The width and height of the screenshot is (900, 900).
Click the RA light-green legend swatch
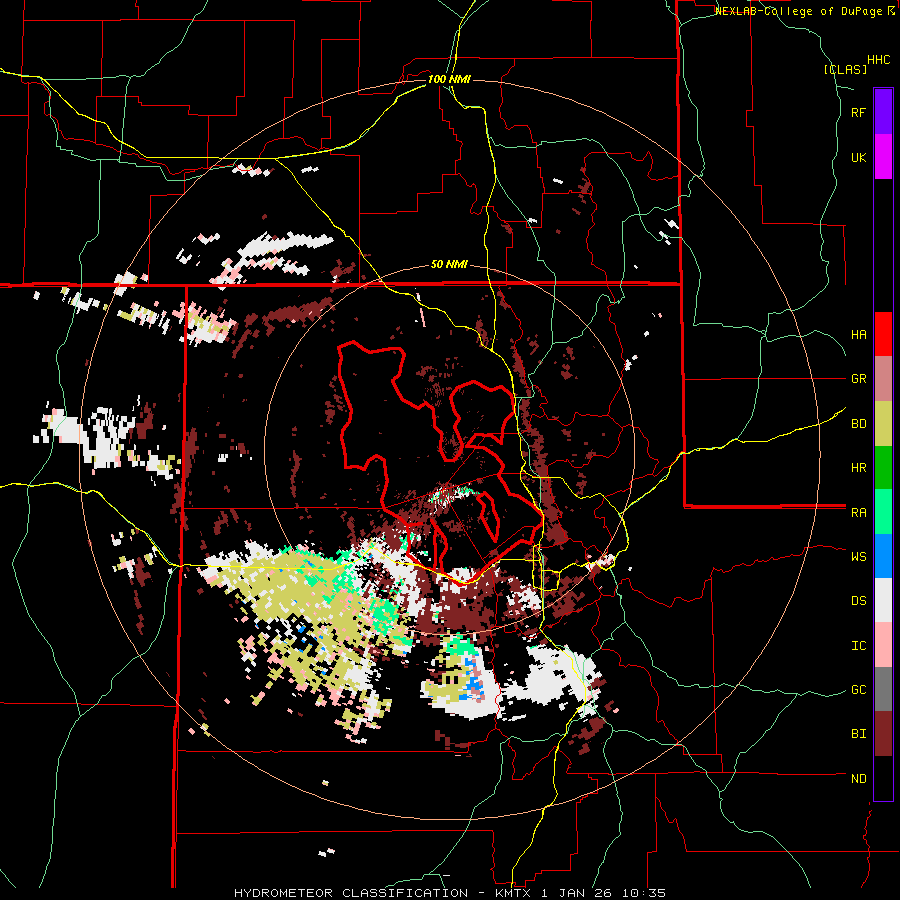[883, 512]
